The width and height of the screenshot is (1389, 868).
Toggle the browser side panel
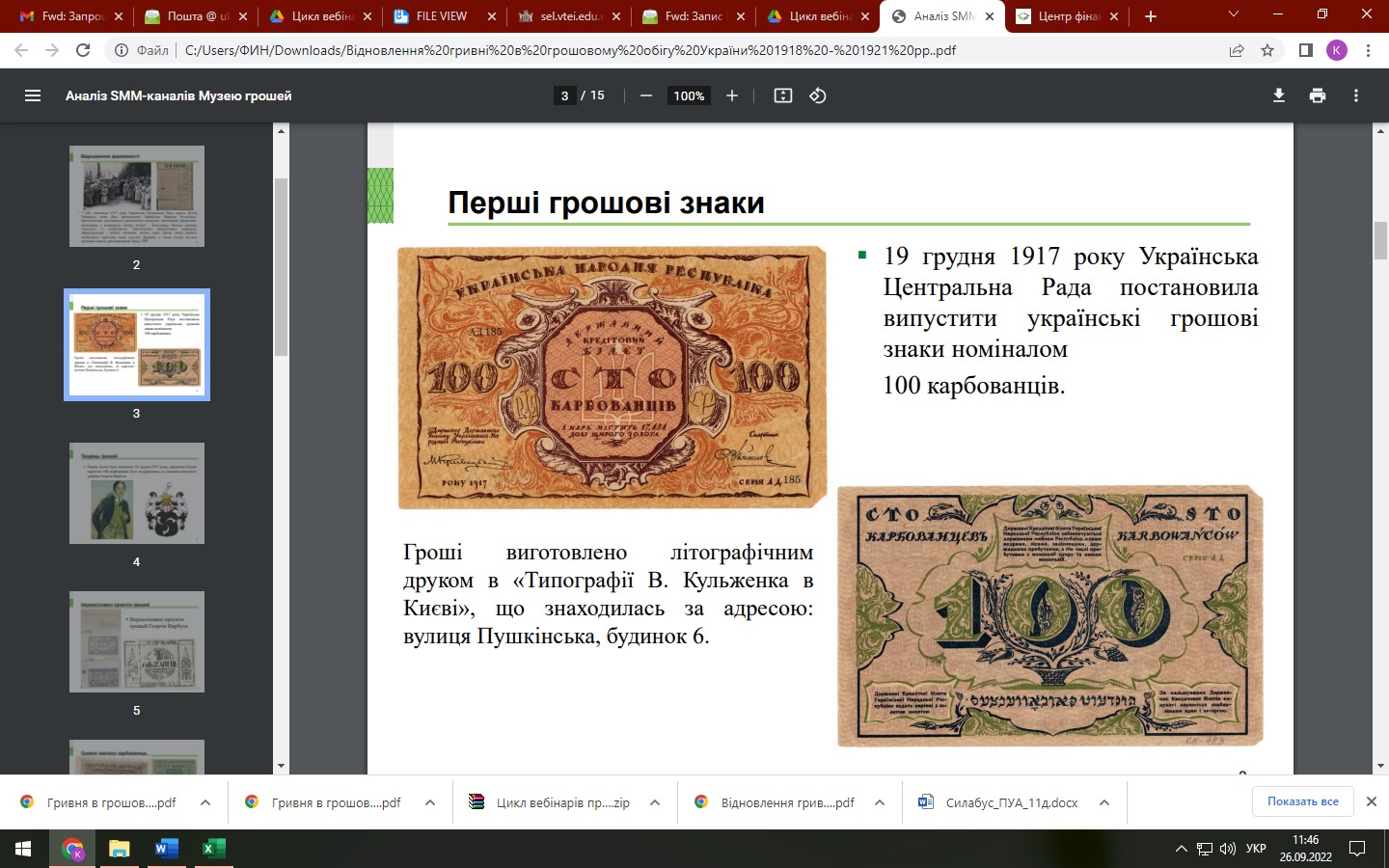click(x=1305, y=50)
